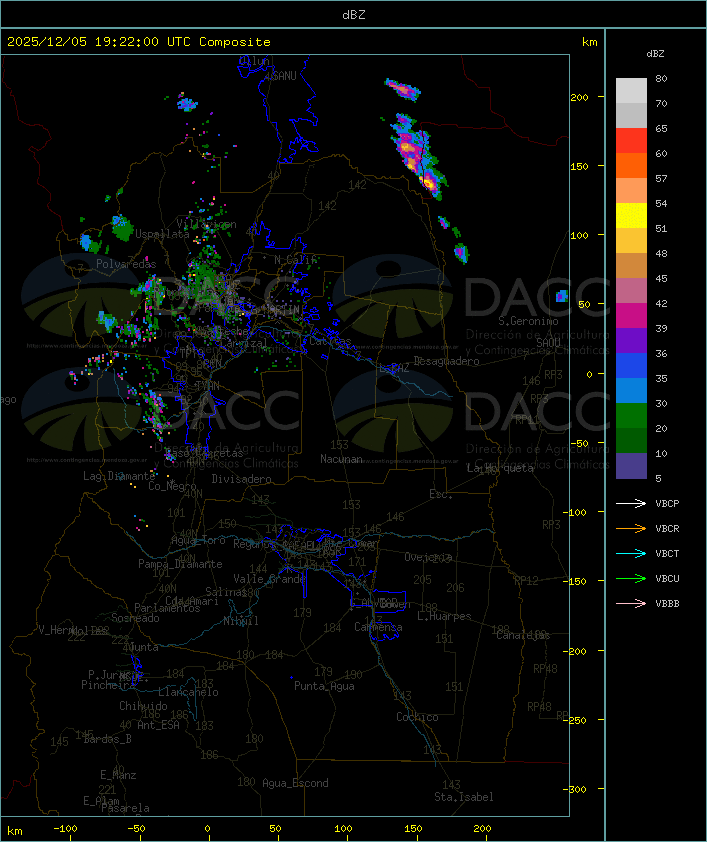This screenshot has width=707, height=842.
Task: Click the VBCR legend label
Action: pos(667,528)
